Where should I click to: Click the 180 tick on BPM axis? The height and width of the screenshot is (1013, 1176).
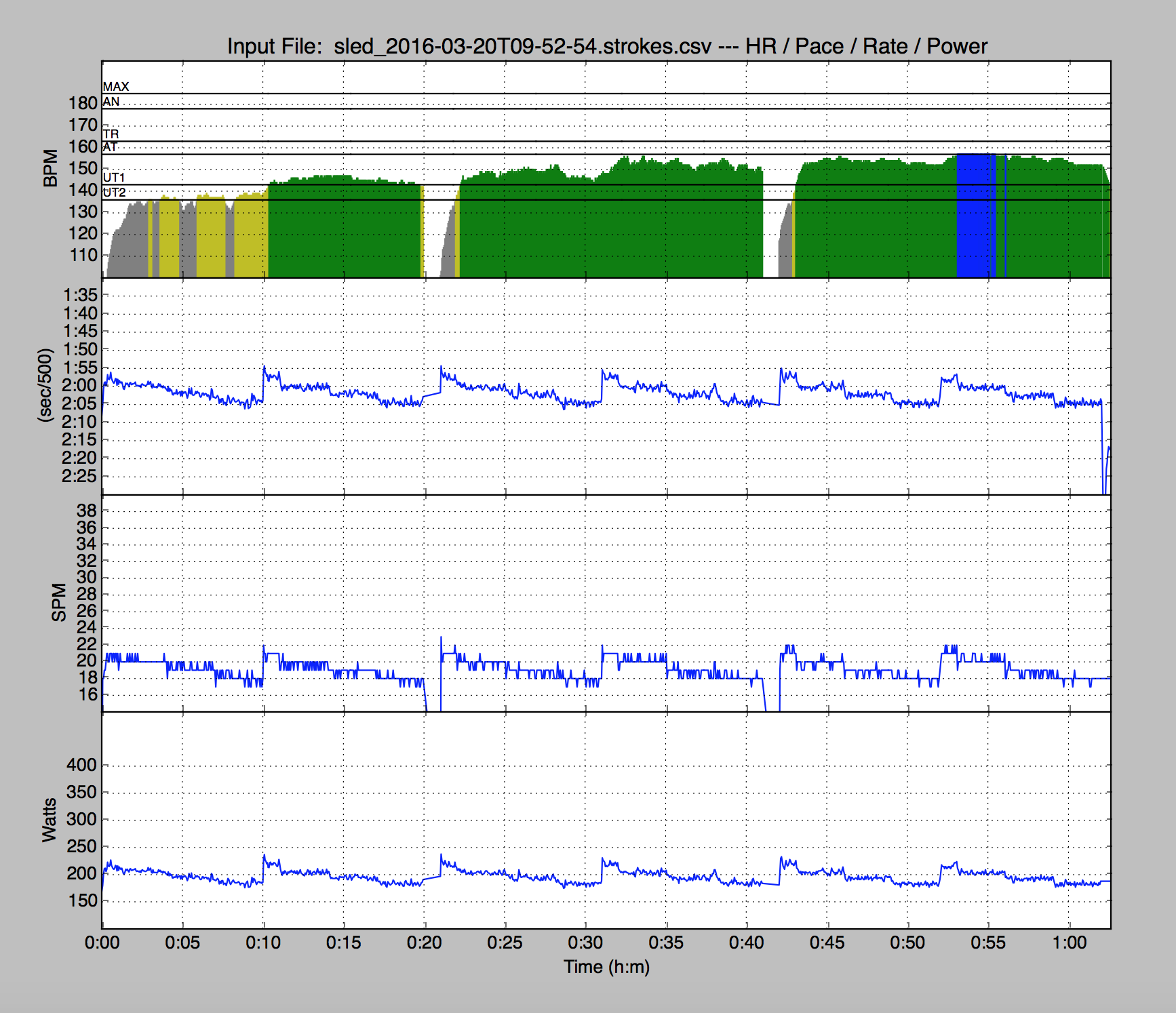pyautogui.click(x=83, y=103)
